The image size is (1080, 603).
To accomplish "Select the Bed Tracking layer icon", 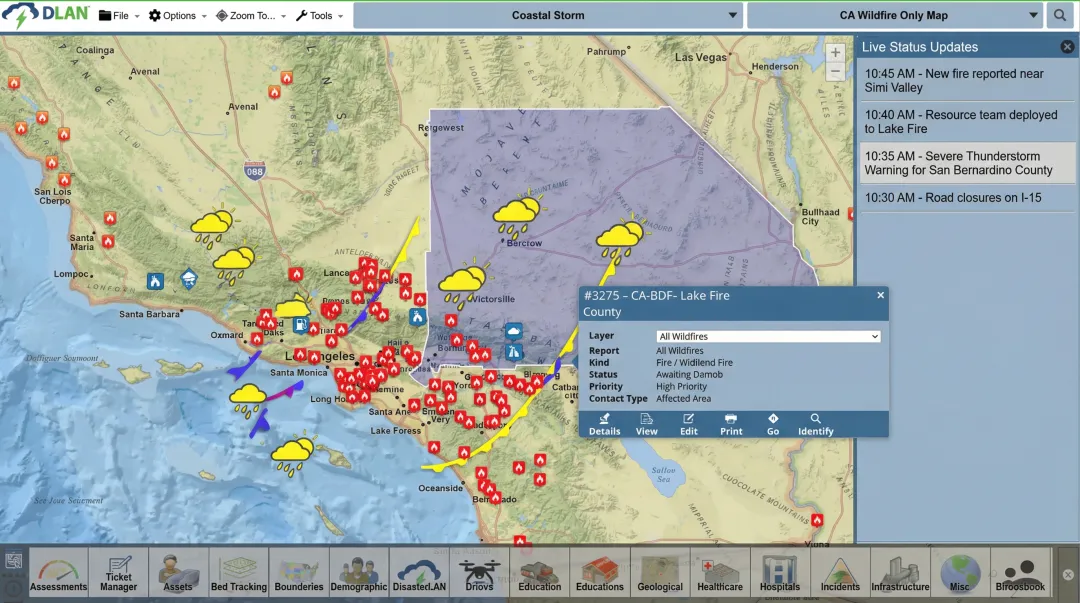I will (238, 573).
